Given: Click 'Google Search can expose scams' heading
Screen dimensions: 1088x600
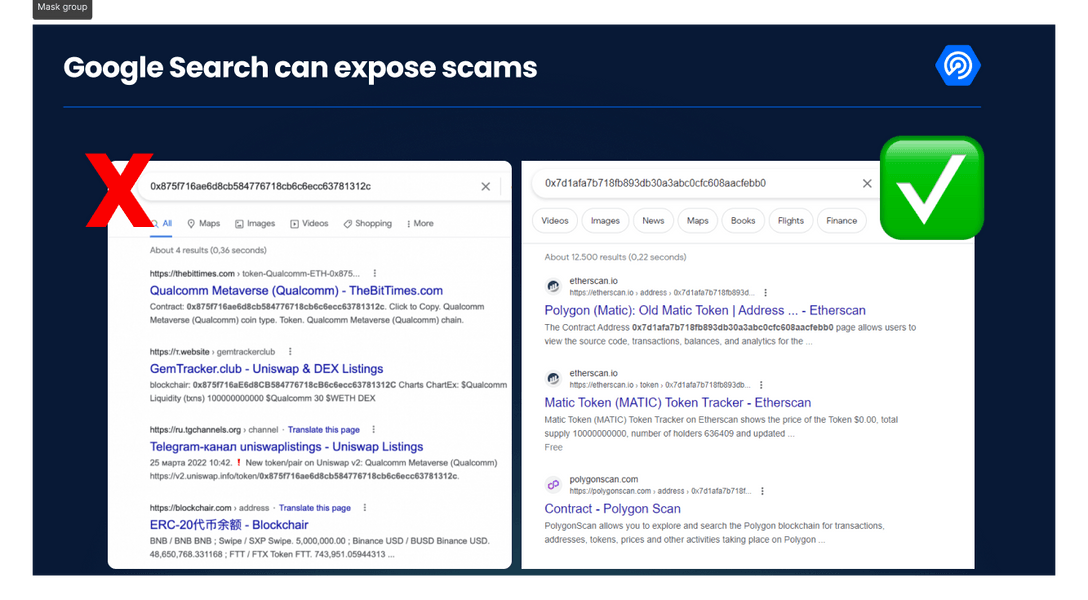Looking at the screenshot, I should click(x=300, y=68).
